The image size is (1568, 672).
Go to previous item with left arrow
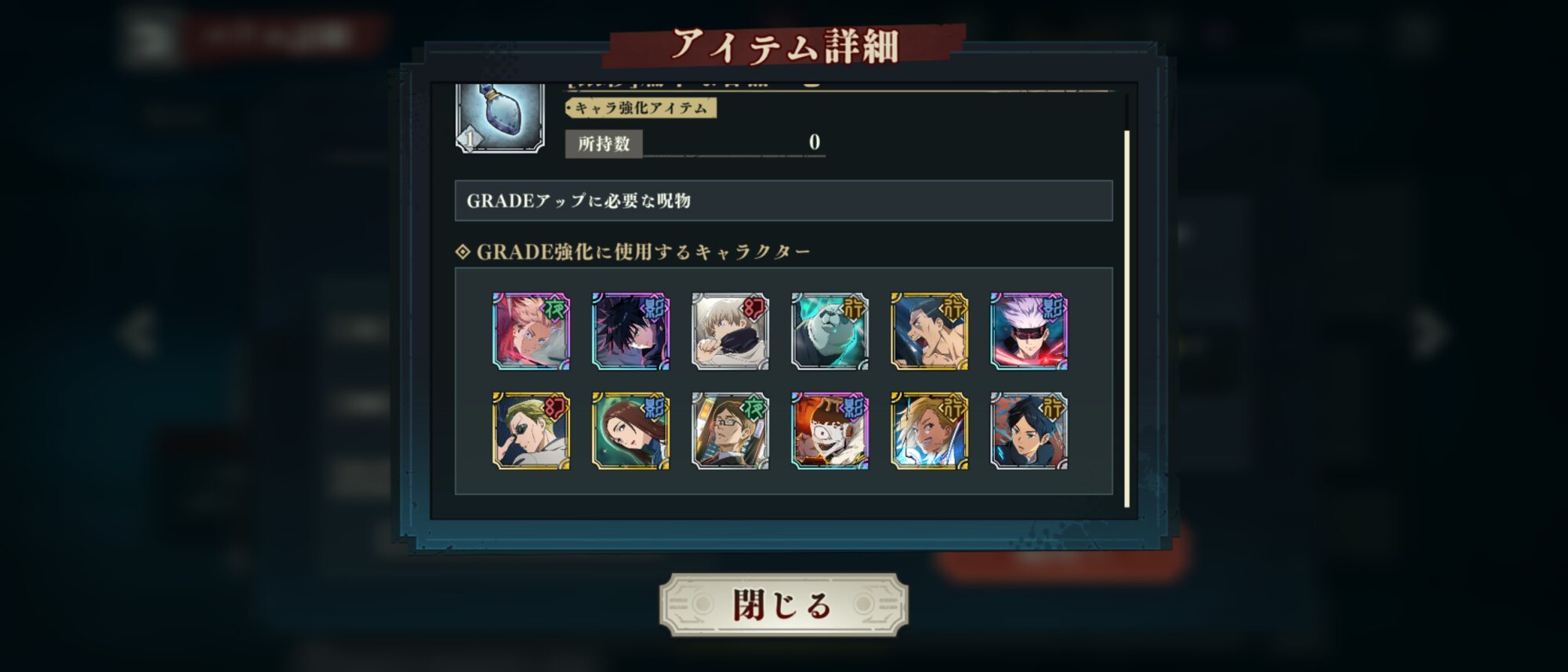point(136,332)
